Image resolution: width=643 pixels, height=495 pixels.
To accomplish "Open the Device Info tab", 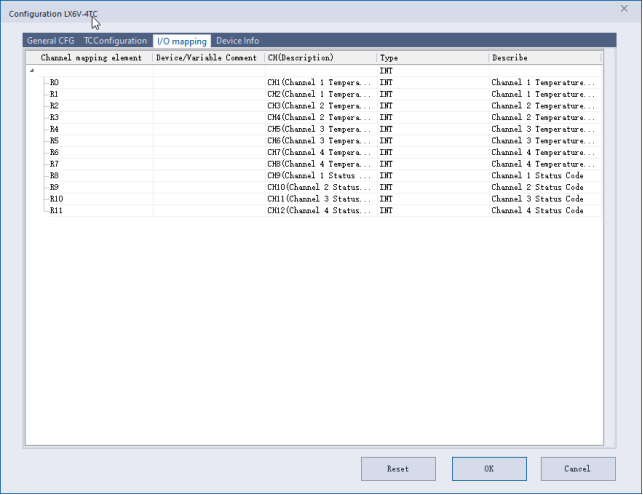I will pyautogui.click(x=237, y=41).
